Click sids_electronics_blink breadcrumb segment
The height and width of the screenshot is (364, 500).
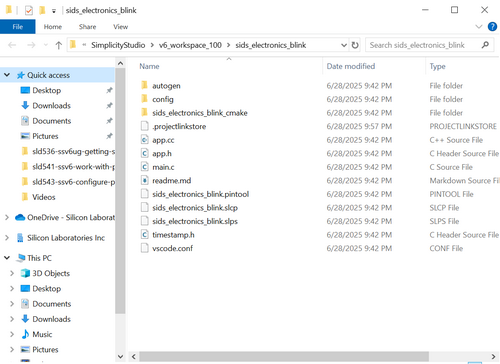click(x=270, y=45)
